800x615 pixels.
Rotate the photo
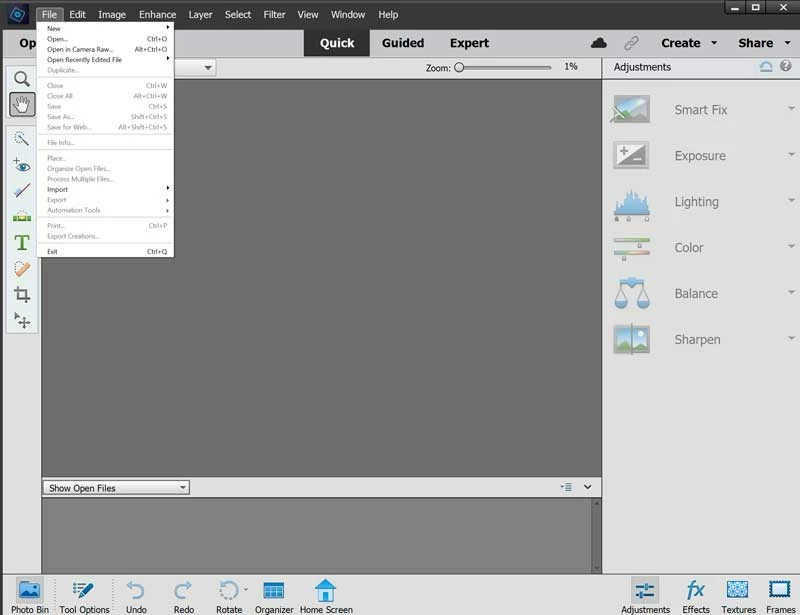228,596
